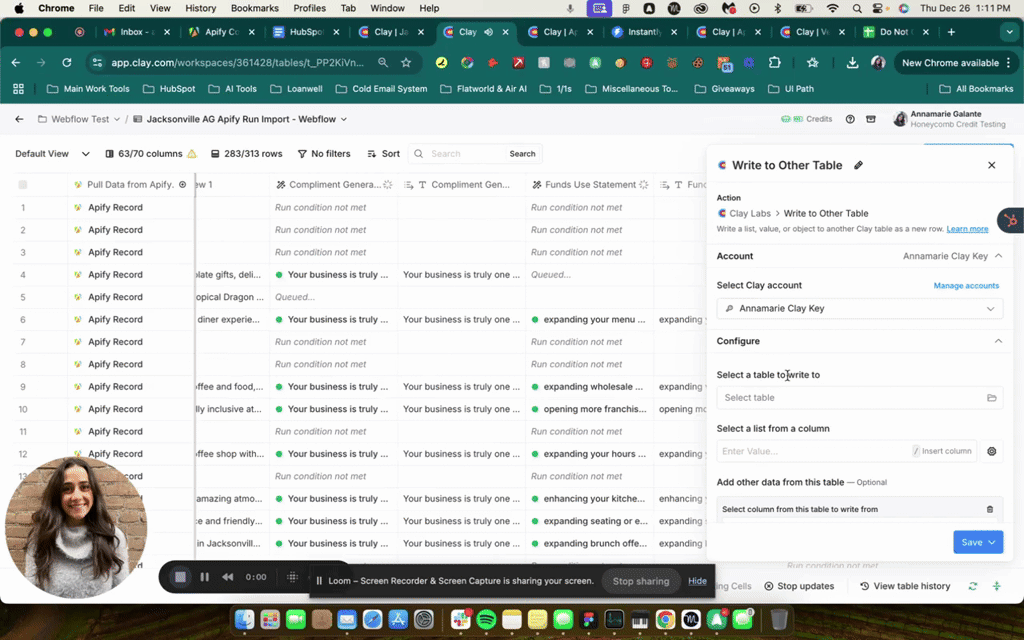Expand the Annamarie Clay Key account dropdown

point(859,309)
